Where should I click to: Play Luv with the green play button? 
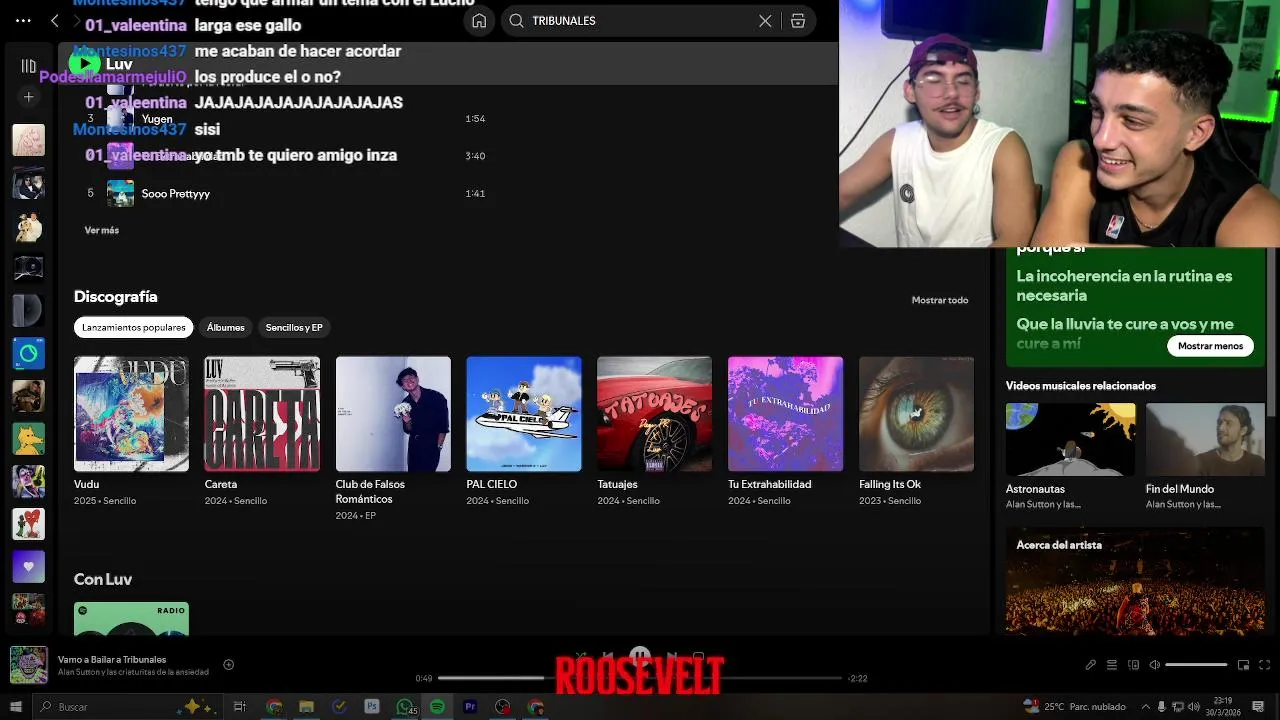pyautogui.click(x=84, y=64)
